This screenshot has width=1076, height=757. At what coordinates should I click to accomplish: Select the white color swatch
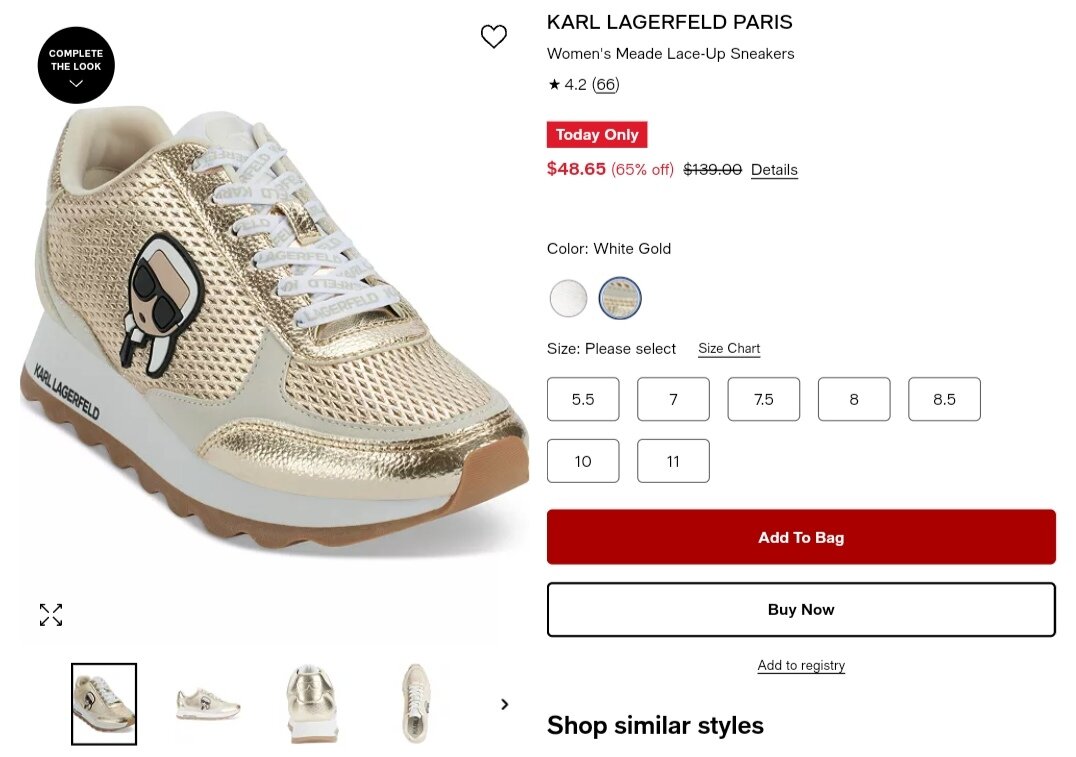(x=568, y=299)
